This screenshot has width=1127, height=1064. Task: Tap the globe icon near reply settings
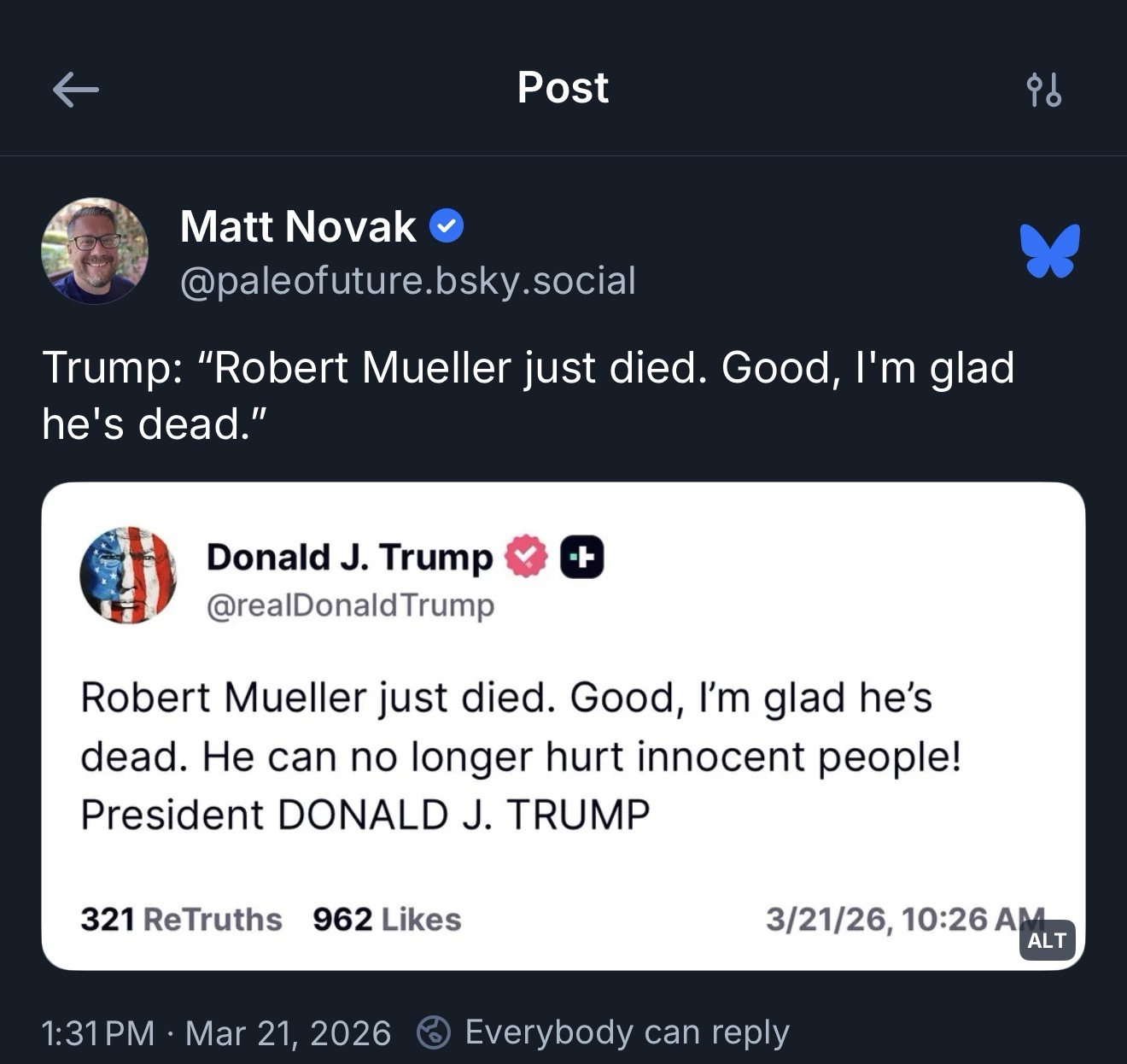433,1032
